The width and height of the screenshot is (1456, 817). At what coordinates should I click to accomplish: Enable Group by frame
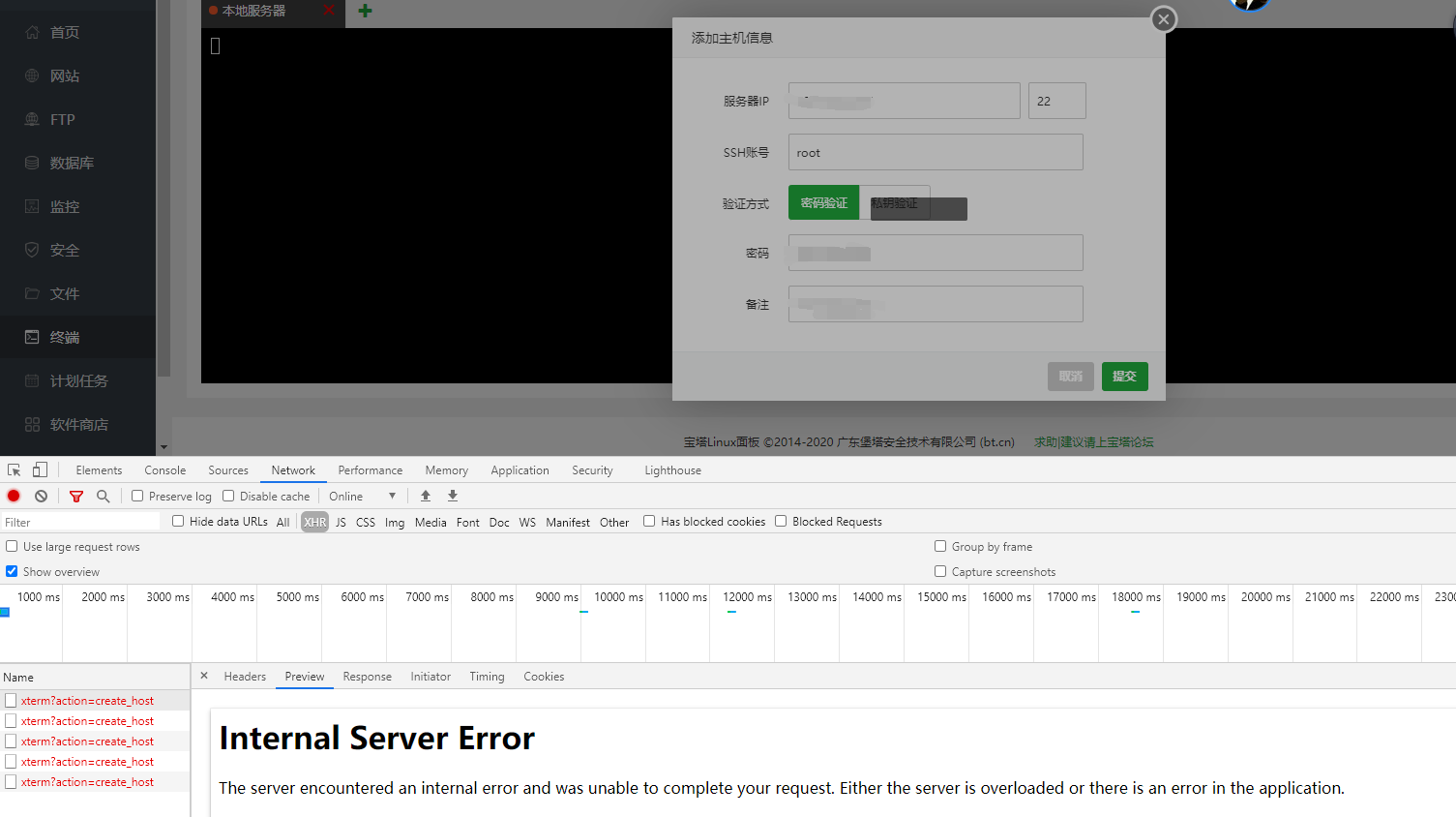(x=940, y=546)
